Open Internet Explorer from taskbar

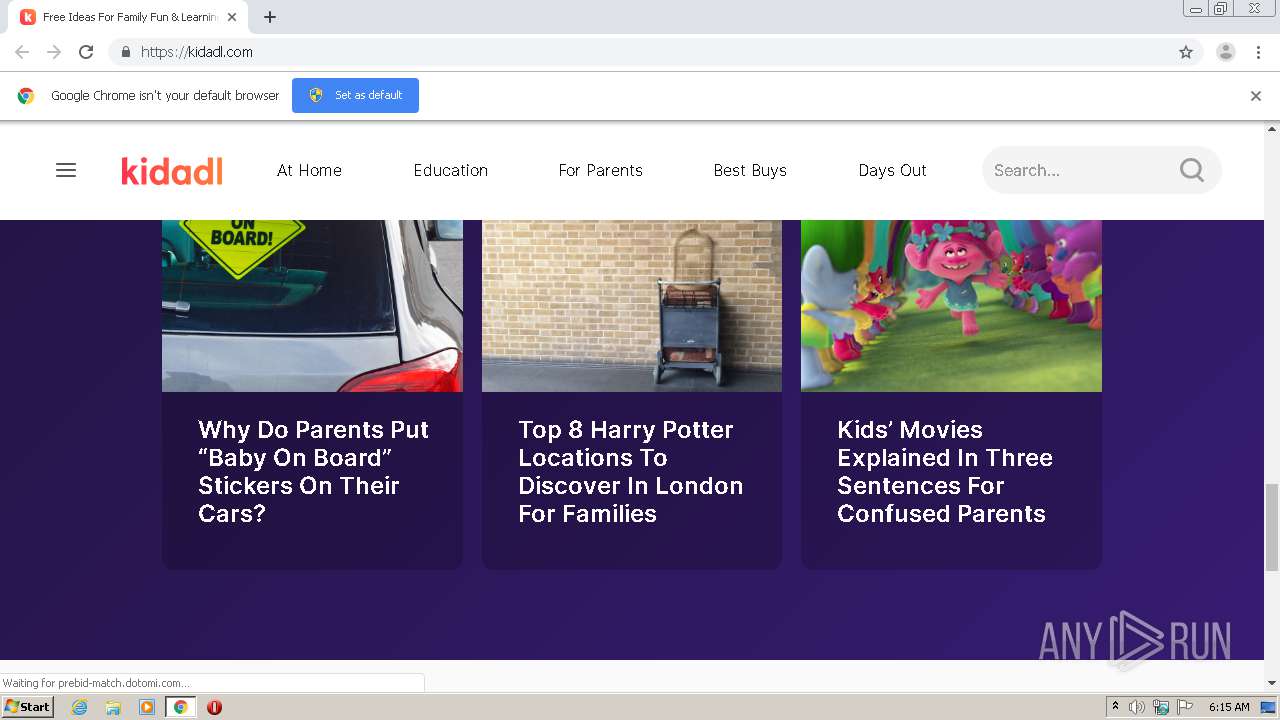[80, 707]
